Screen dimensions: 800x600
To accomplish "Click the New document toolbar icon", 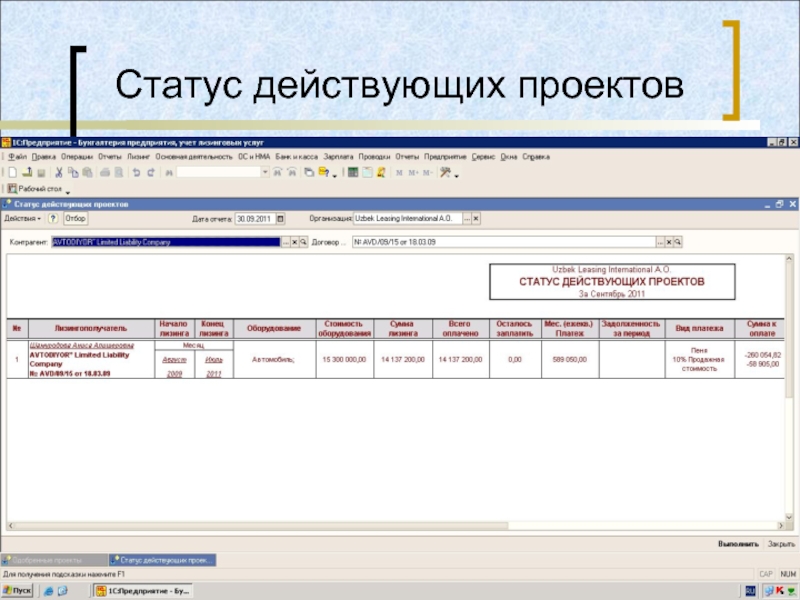I will click(12, 172).
